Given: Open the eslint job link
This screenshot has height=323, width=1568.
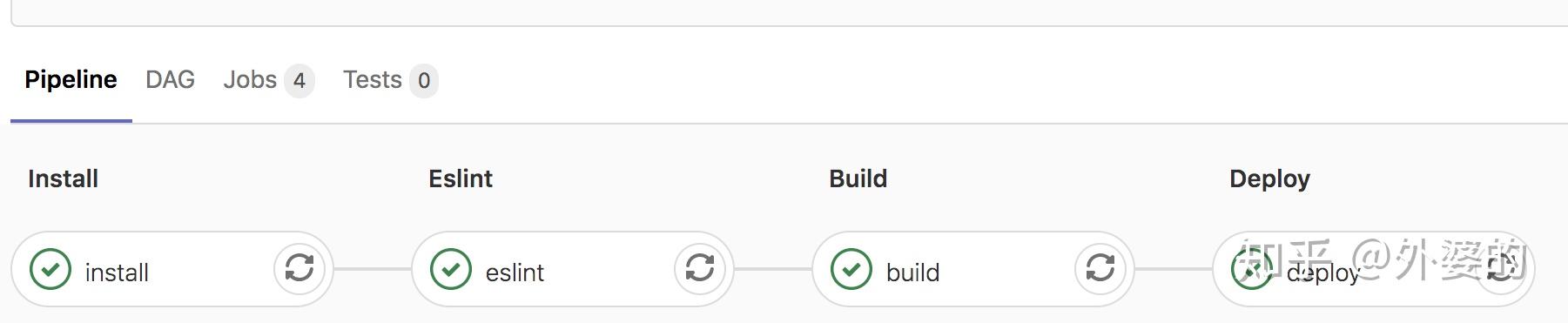Looking at the screenshot, I should pos(515,273).
